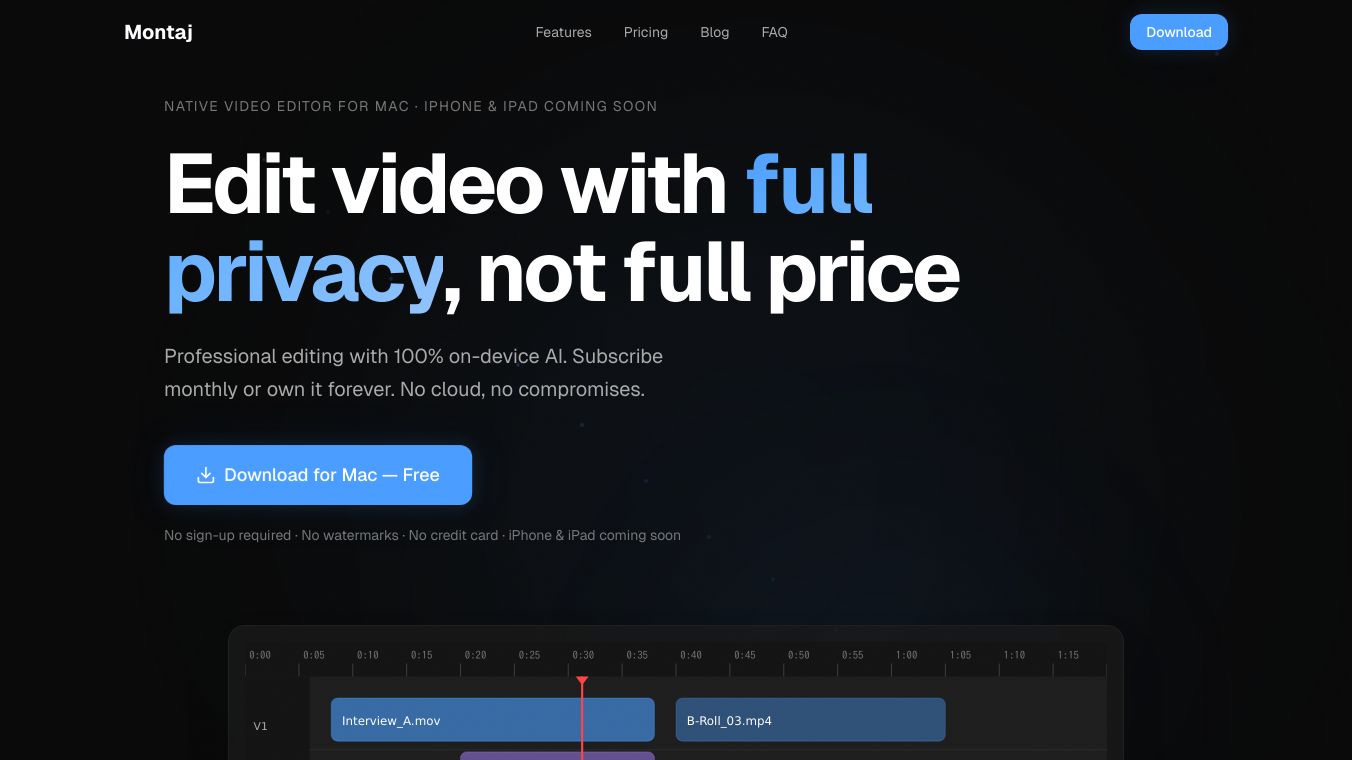Screen dimensions: 1352x760
Task: Click the Montaj logo
Action: coord(158,32)
